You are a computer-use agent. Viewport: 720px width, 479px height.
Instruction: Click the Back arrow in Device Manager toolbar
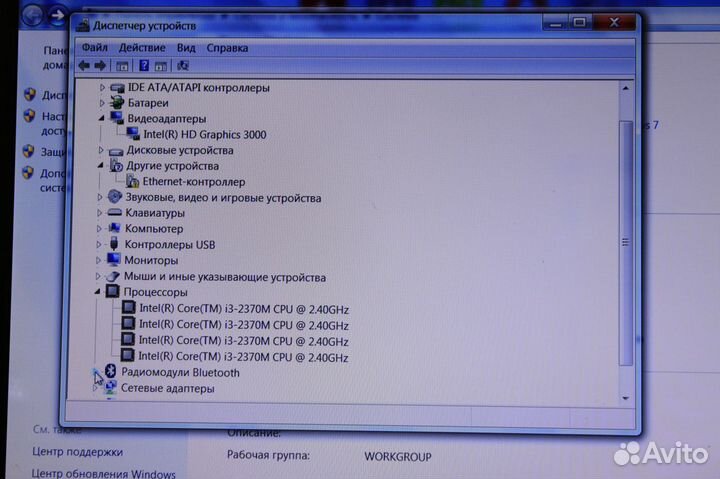click(x=84, y=66)
